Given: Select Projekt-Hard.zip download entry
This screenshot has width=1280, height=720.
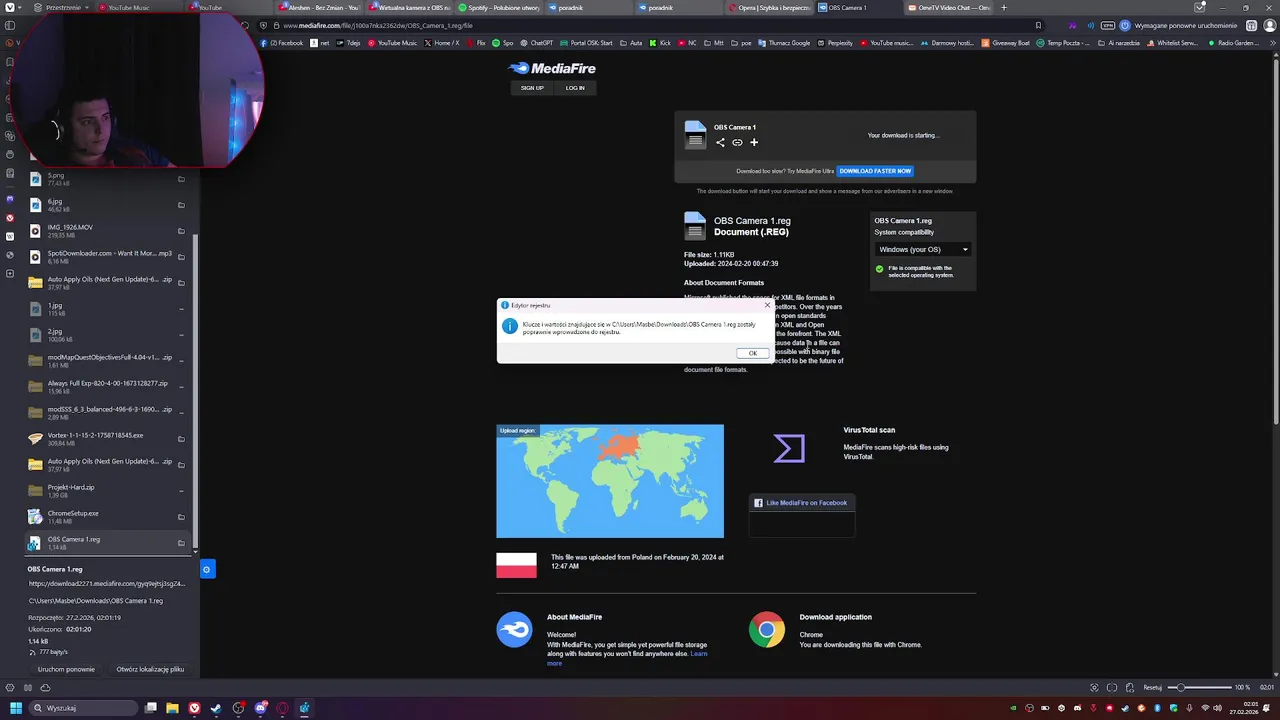Looking at the screenshot, I should pyautogui.click(x=106, y=491).
